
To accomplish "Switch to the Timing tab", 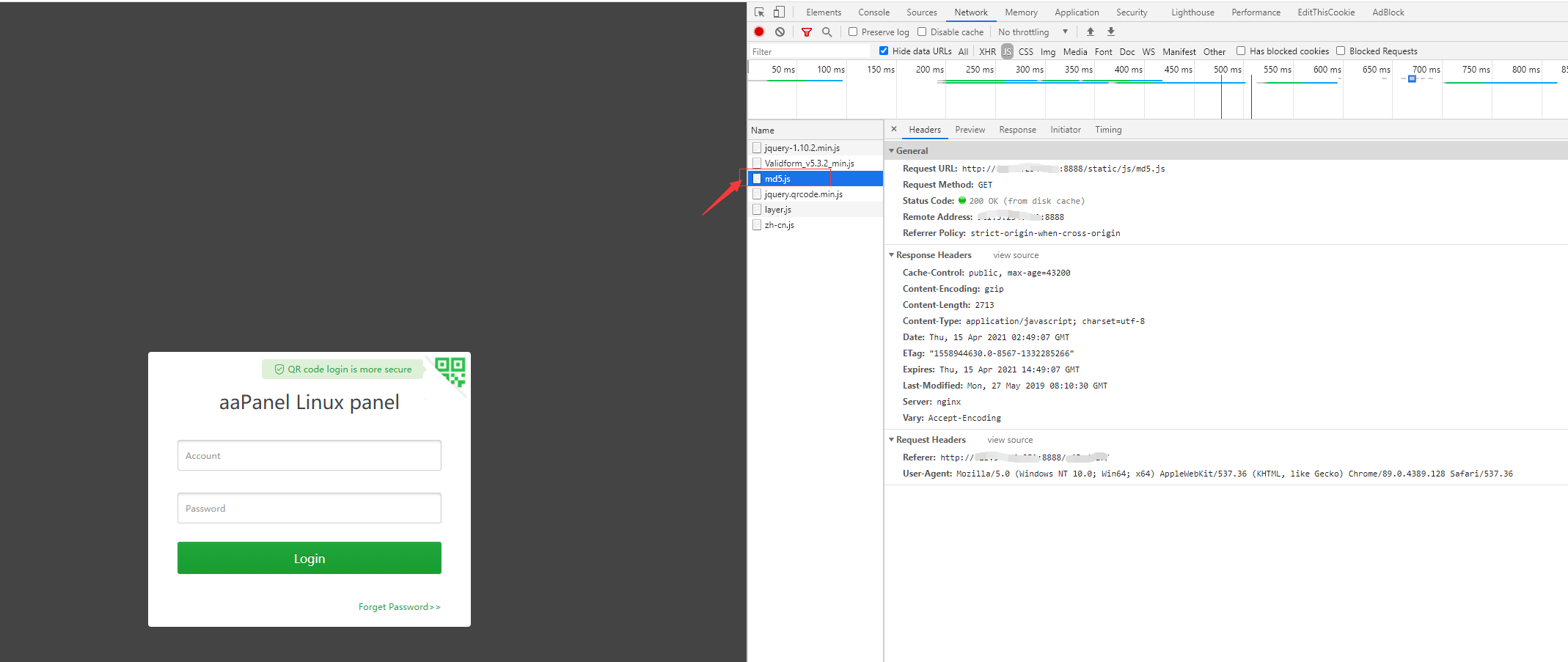I will (x=1108, y=130).
